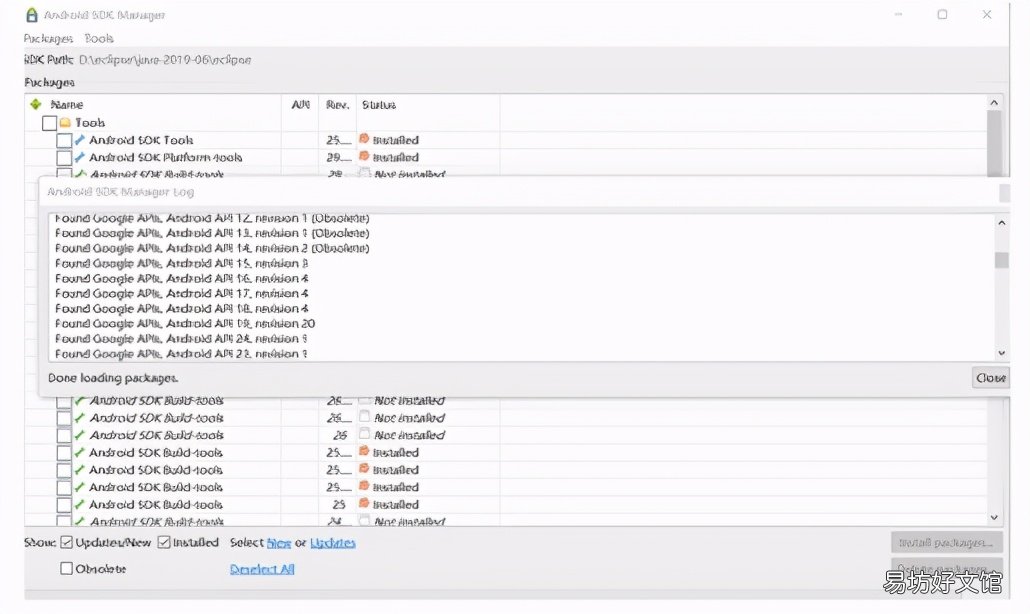Click the Install packages button
The width and height of the screenshot is (1030, 614).
pos(947,542)
